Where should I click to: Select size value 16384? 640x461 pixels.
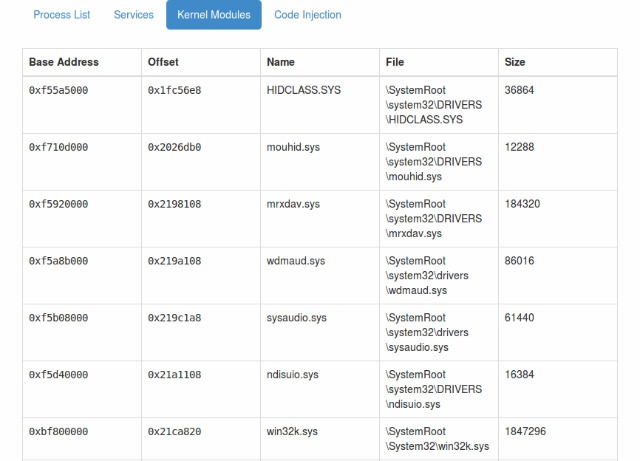pos(519,374)
